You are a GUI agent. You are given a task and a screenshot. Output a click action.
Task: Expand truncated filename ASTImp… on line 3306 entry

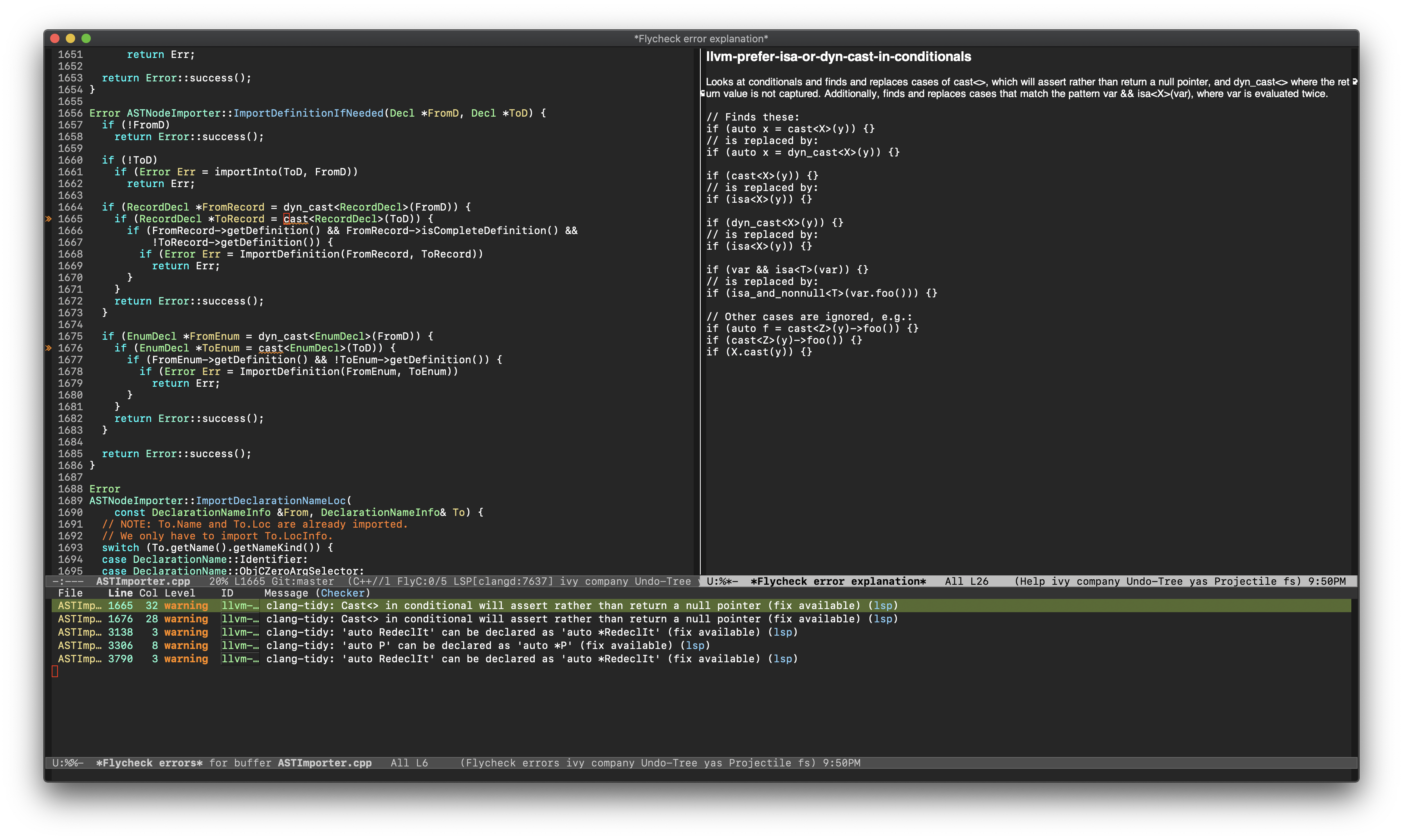(x=80, y=645)
